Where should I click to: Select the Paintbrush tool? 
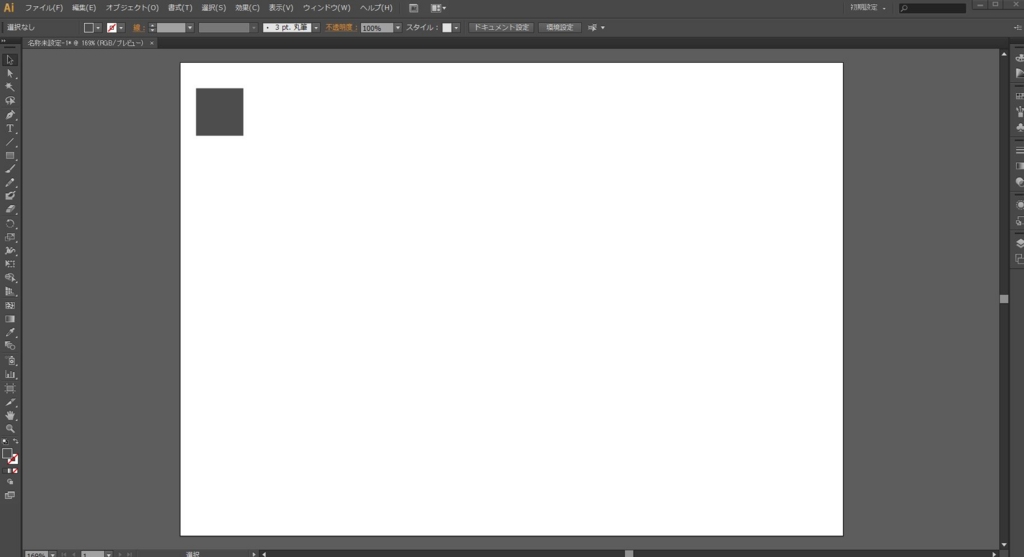(10, 169)
